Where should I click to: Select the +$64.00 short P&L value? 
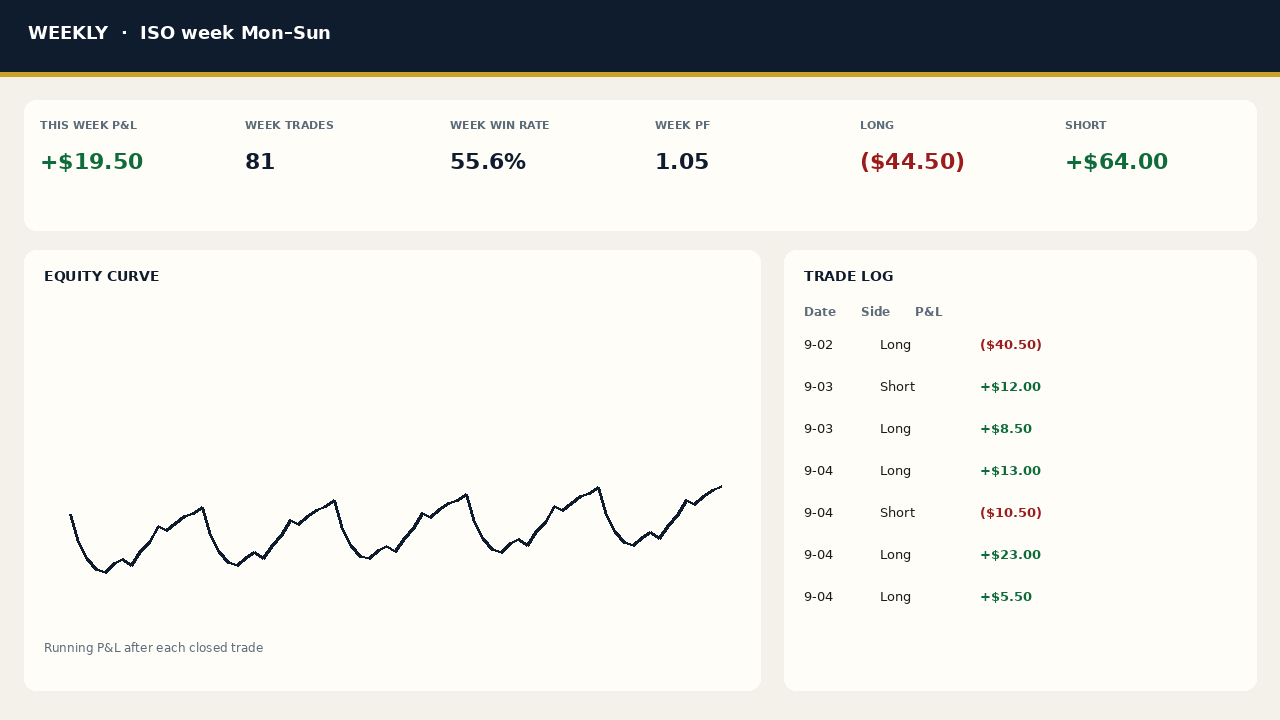coord(1116,162)
